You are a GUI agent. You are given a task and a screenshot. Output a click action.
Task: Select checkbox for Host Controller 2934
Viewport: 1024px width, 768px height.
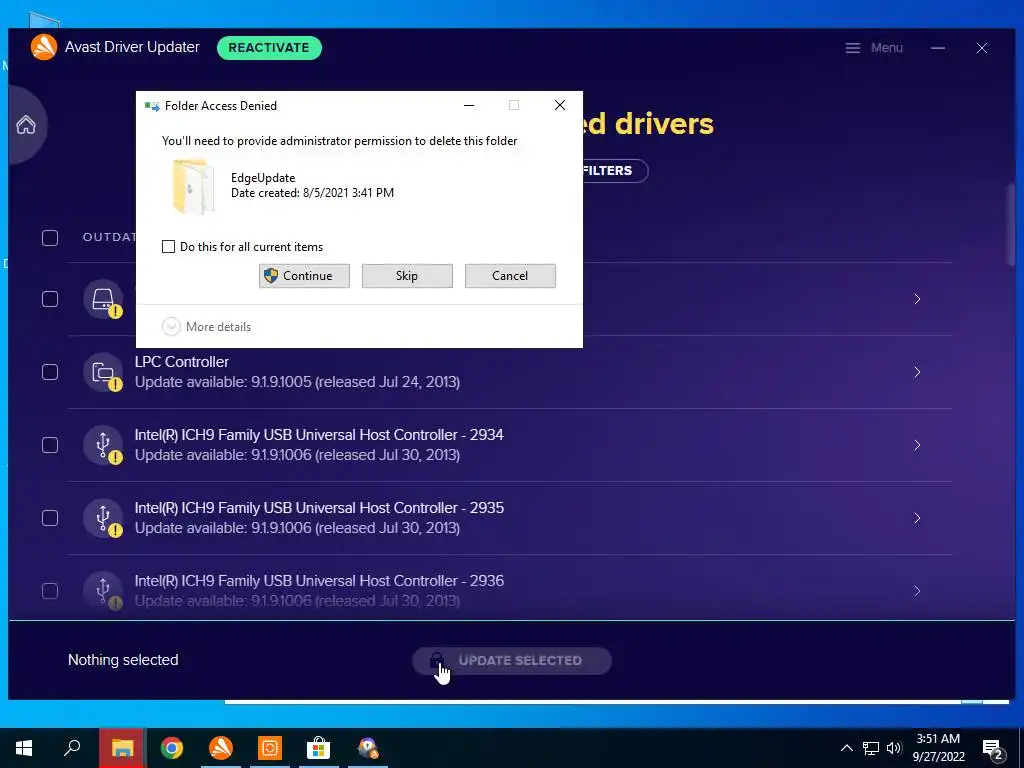click(50, 445)
